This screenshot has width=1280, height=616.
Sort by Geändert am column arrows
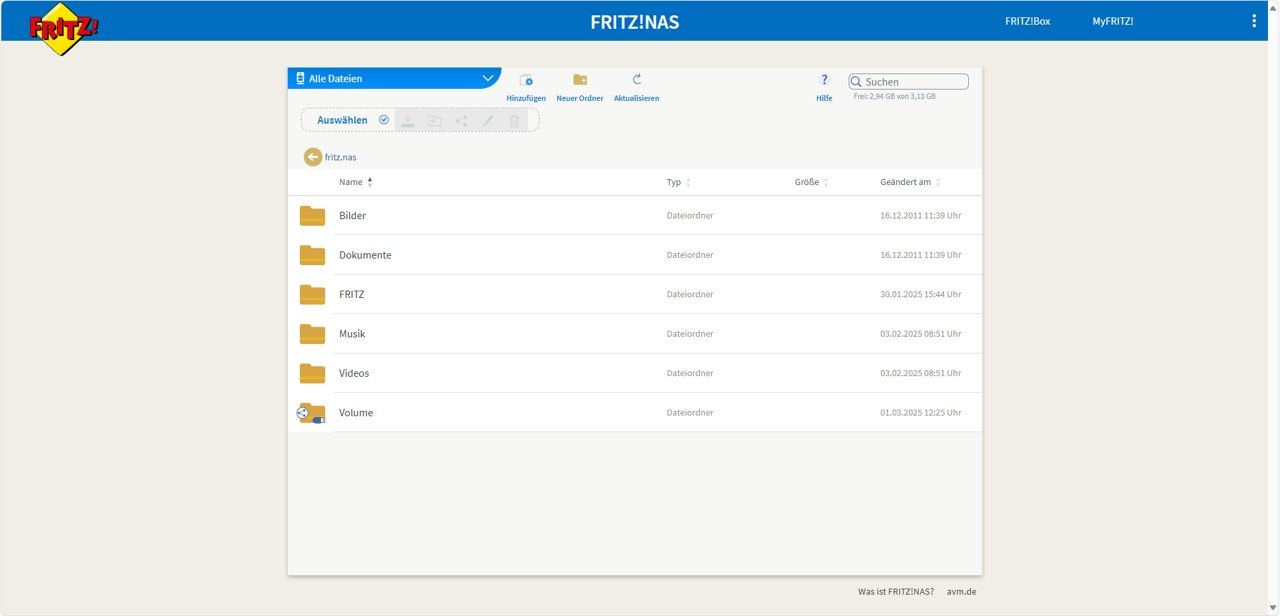point(938,182)
